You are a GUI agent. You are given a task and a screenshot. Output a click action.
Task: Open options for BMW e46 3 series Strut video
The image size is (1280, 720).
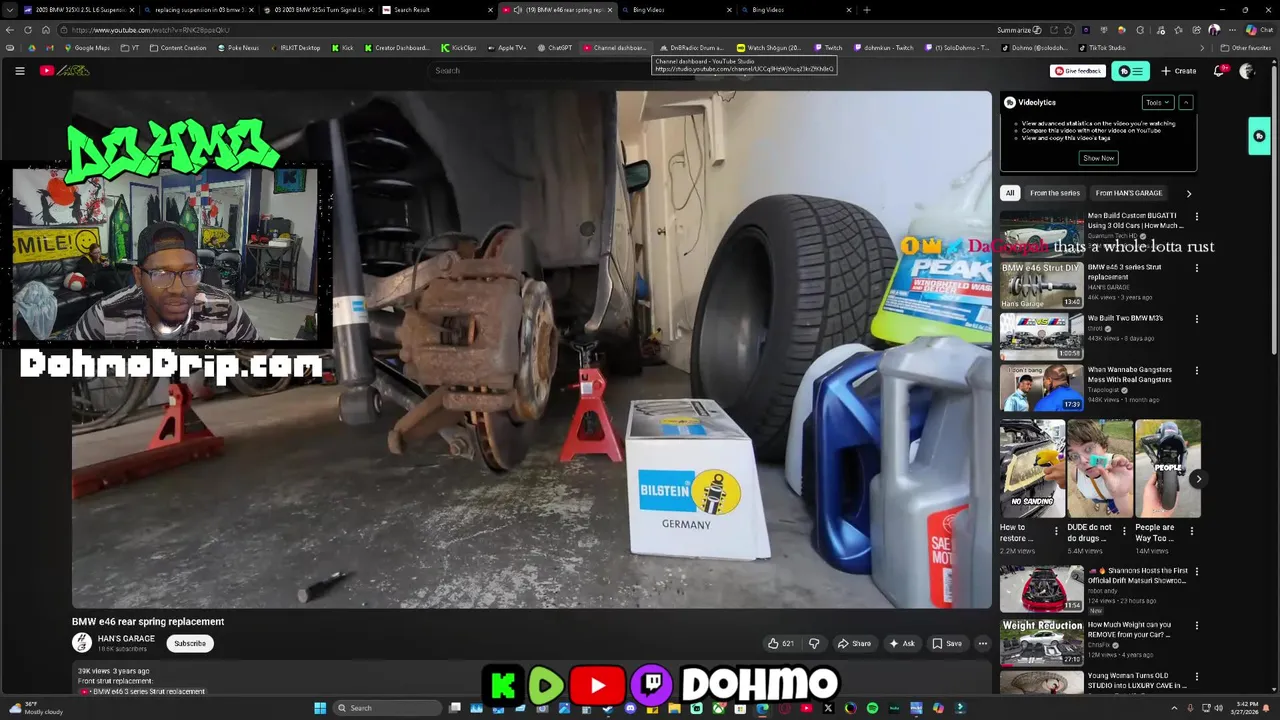(1196, 268)
